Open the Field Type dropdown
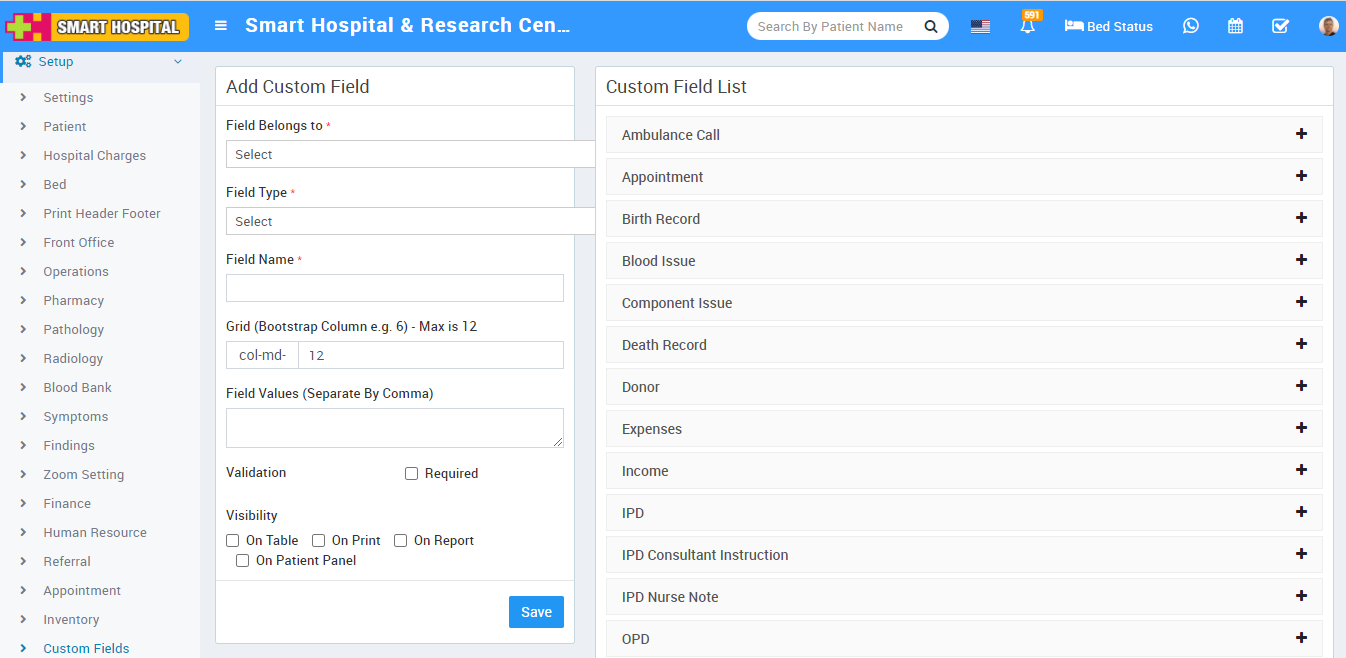1346x658 pixels. tap(410, 221)
